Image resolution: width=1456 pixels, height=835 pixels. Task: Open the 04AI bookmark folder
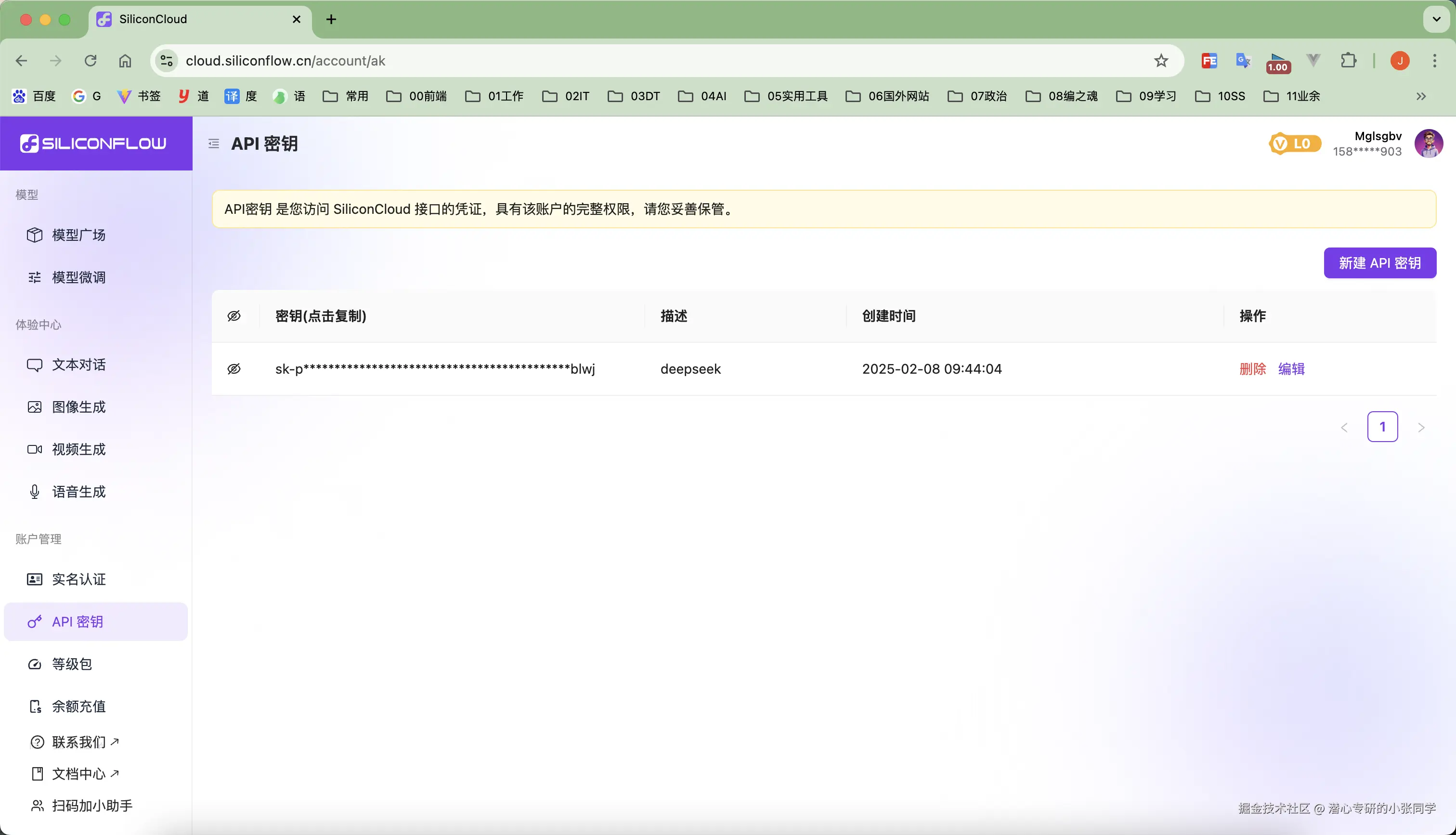click(702, 96)
